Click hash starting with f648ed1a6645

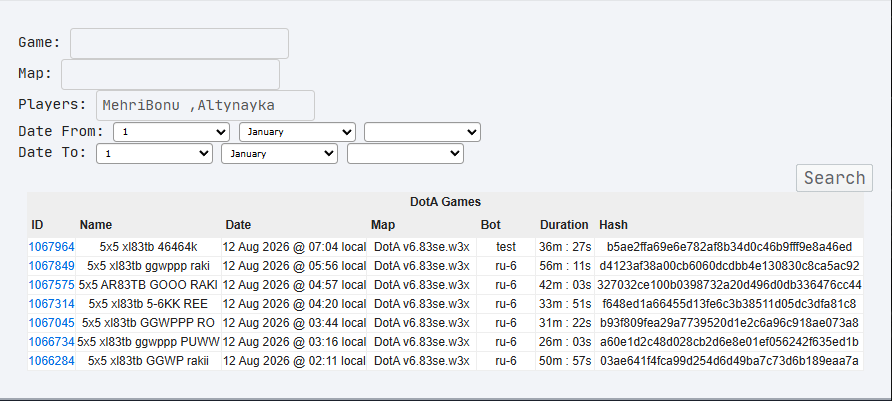(x=729, y=304)
